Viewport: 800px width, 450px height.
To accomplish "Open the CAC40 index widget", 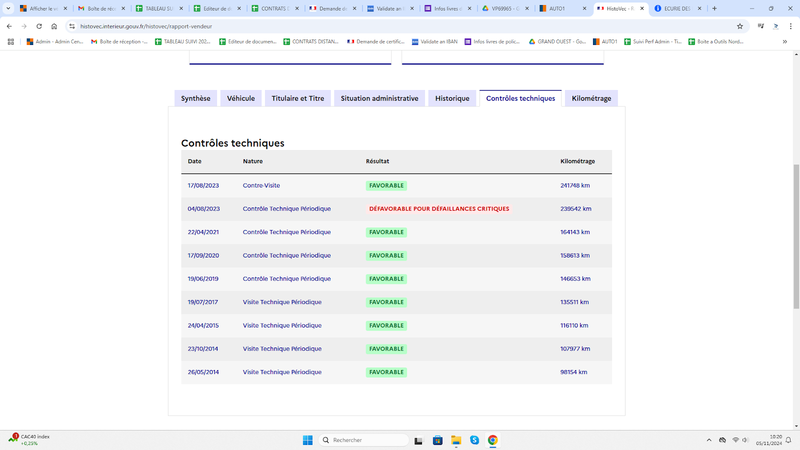I will point(29,440).
